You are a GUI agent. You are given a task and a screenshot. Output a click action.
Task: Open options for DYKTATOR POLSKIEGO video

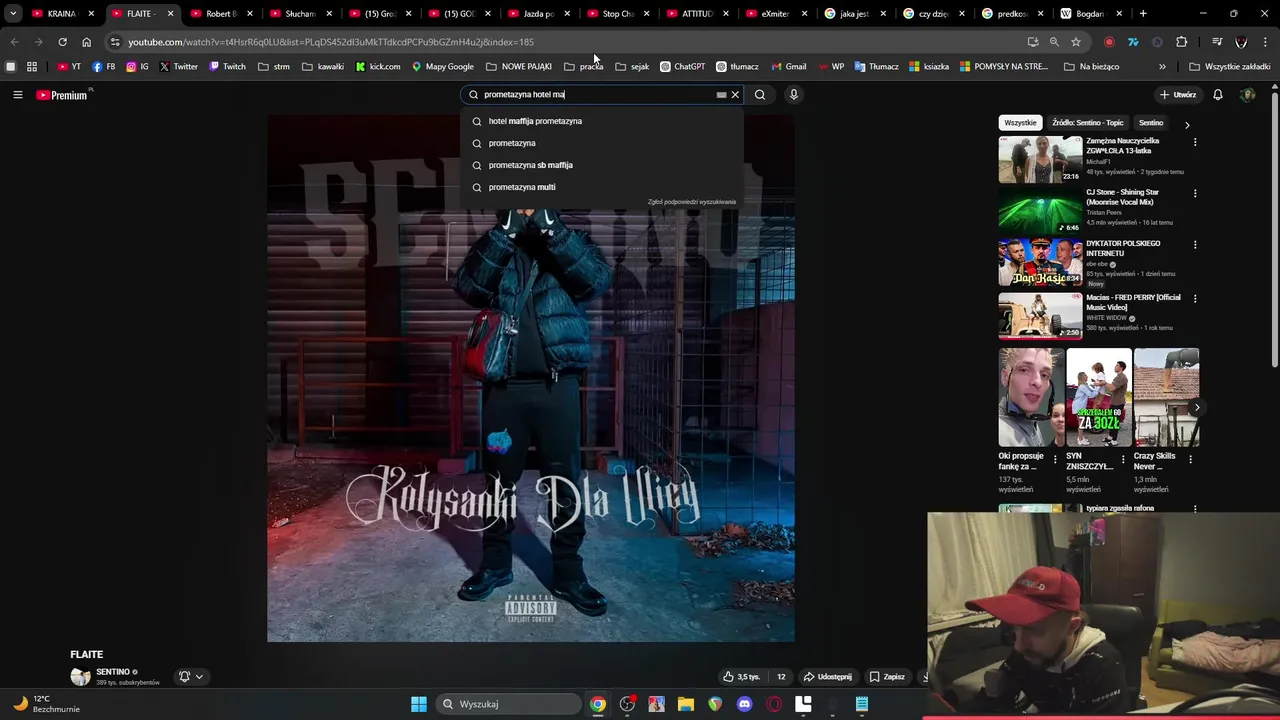pyautogui.click(x=1195, y=244)
